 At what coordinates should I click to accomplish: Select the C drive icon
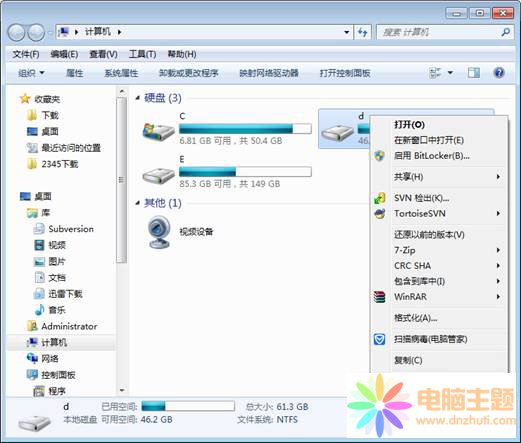(x=158, y=131)
